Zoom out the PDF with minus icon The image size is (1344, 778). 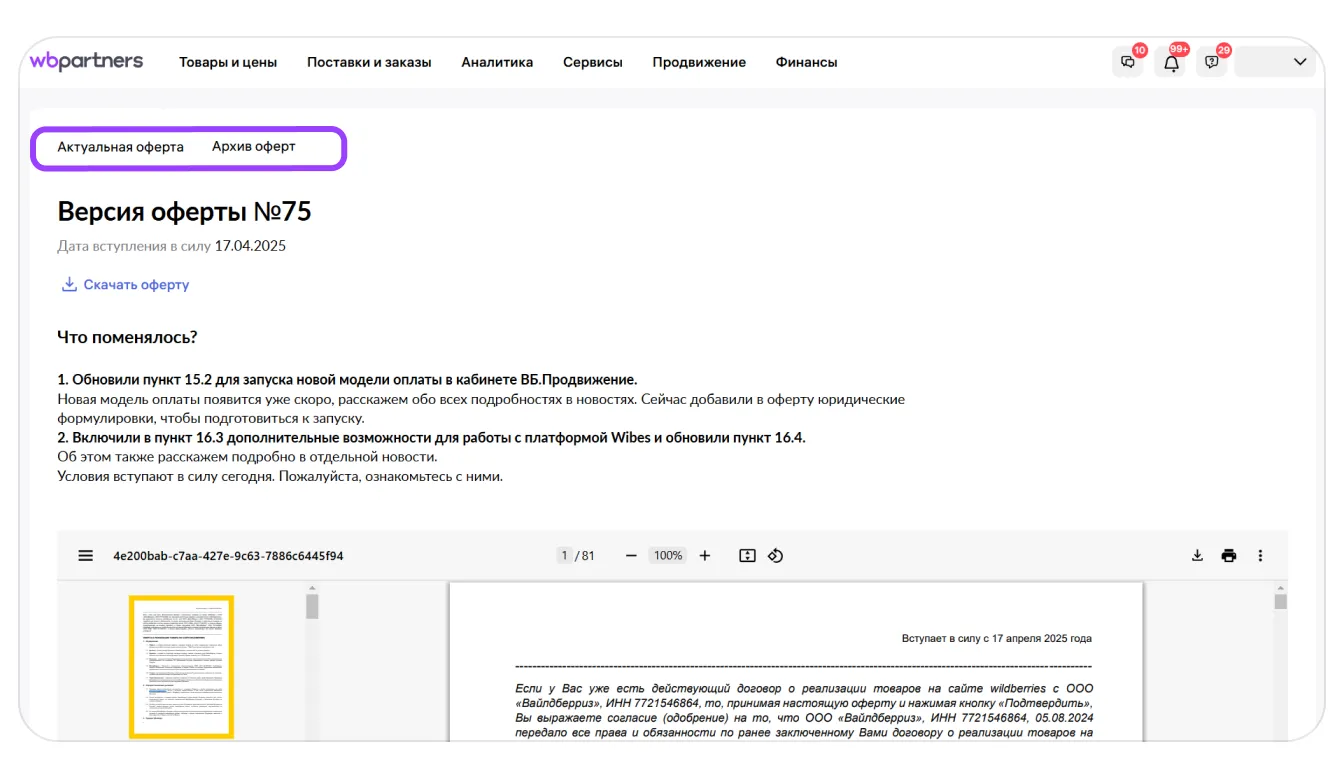(631, 556)
